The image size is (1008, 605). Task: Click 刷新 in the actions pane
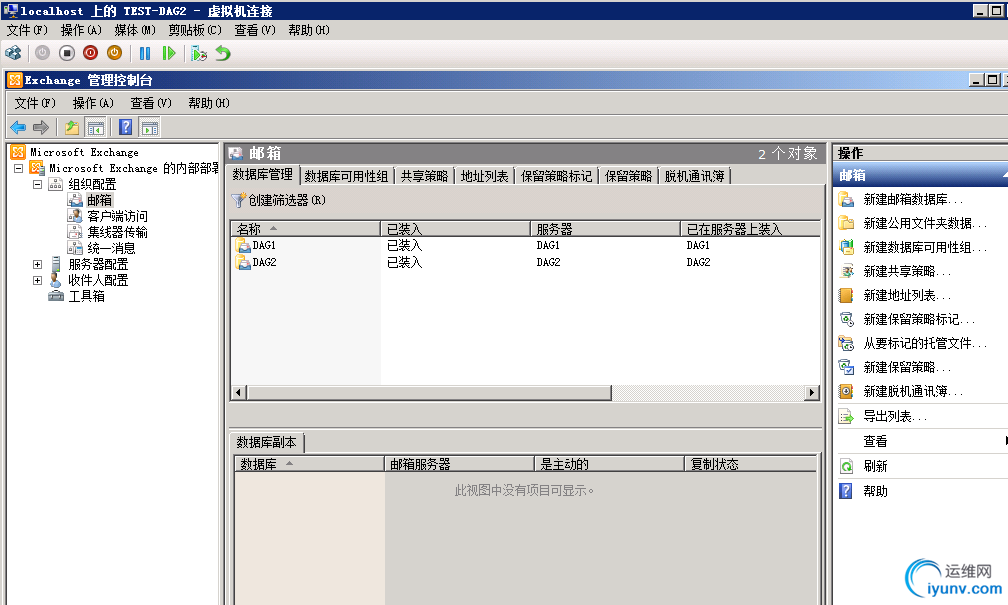(875, 466)
